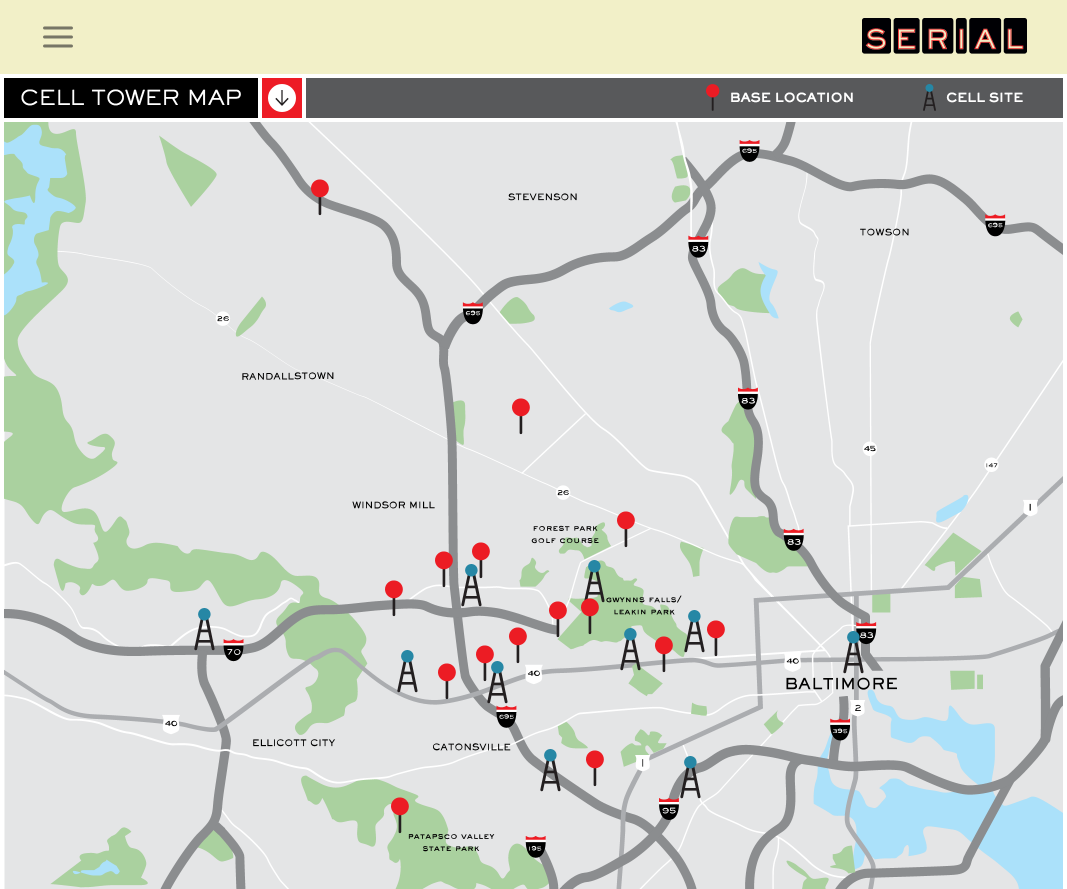The height and width of the screenshot is (889, 1067).
Task: Click cell tower at Forest Park Golf Course
Action: [594, 582]
